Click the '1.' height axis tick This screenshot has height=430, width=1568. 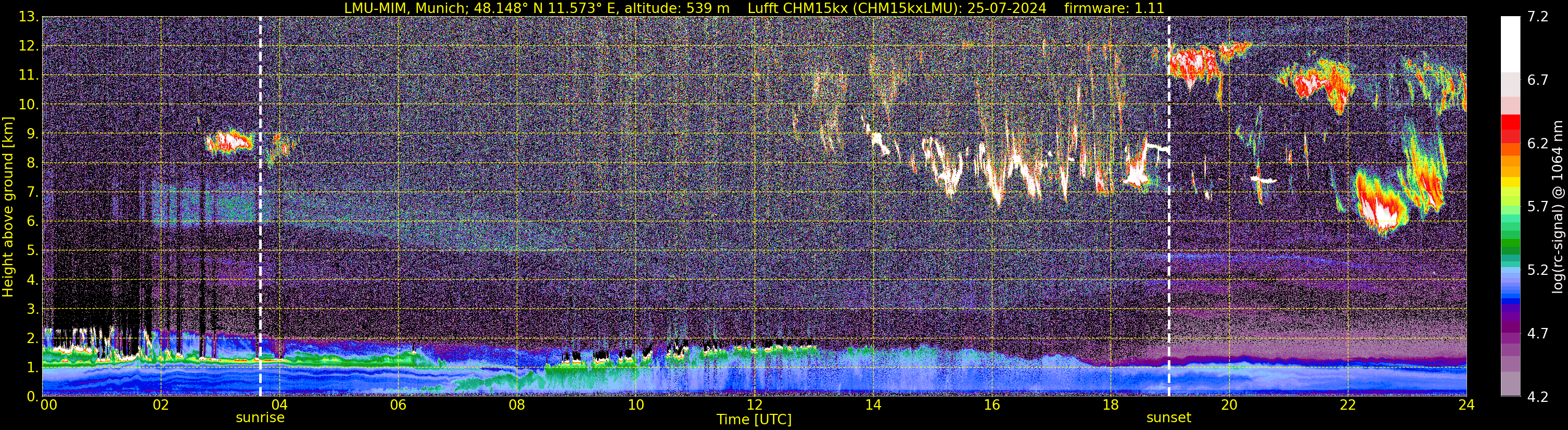pos(32,368)
